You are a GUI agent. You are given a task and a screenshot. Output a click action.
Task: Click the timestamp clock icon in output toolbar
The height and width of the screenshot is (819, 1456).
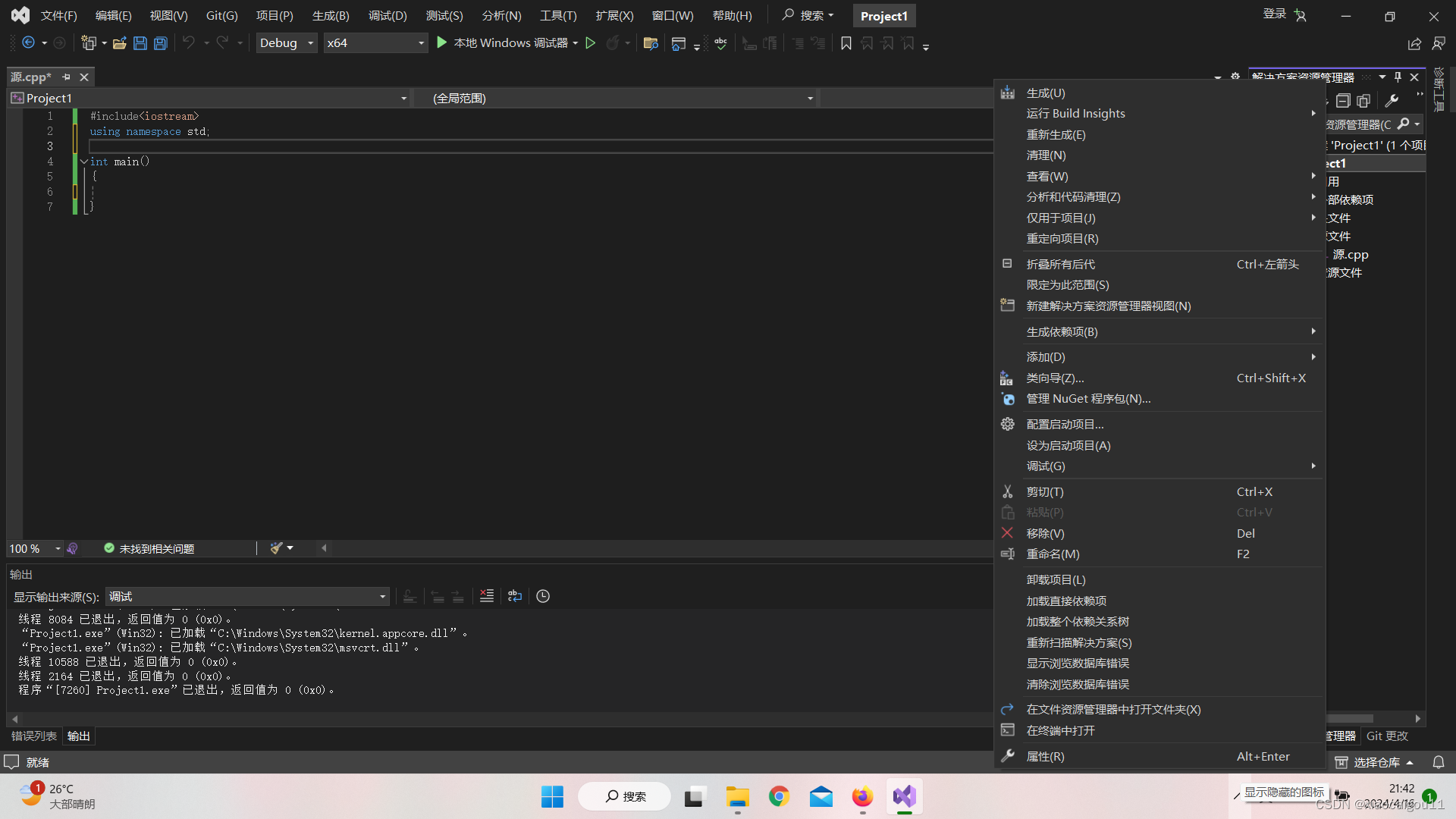tap(543, 596)
